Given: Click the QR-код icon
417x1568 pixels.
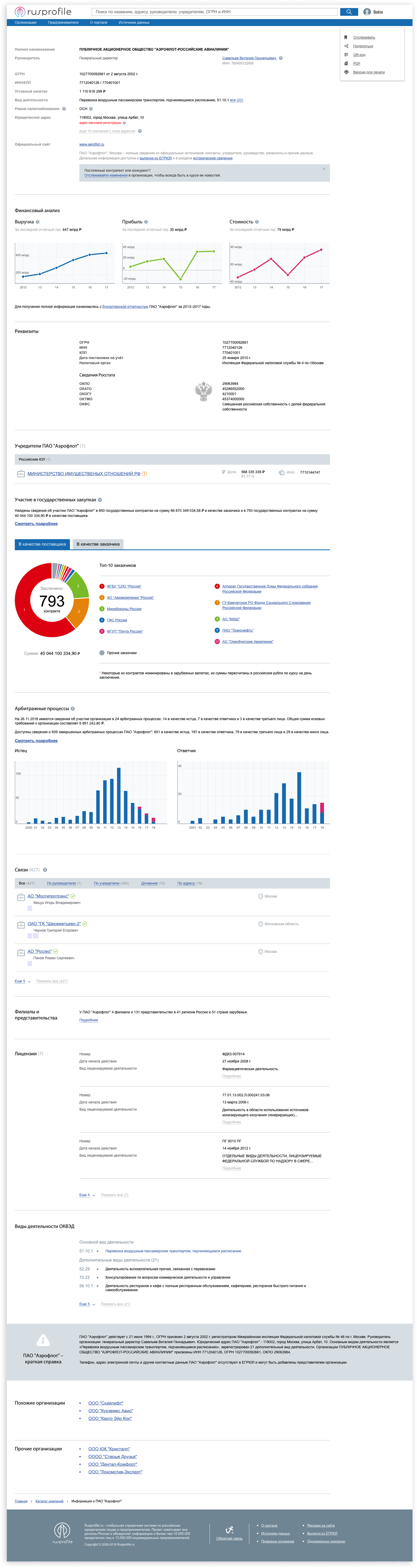Looking at the screenshot, I should (346, 55).
